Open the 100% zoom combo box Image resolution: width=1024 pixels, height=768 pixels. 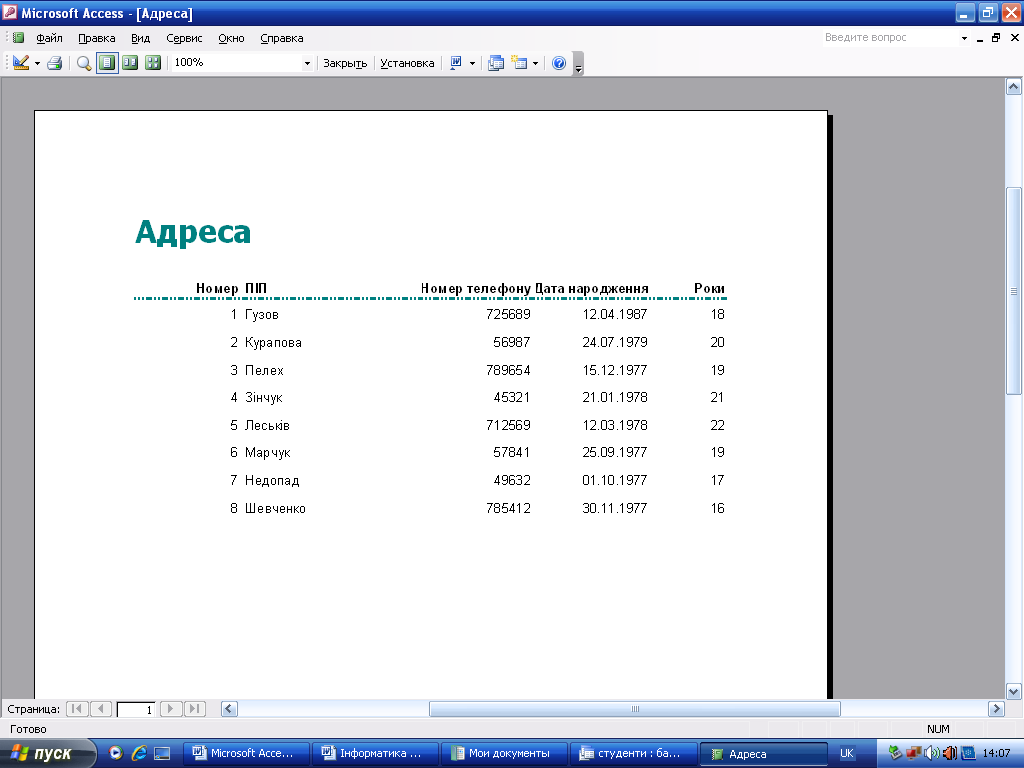pos(242,63)
